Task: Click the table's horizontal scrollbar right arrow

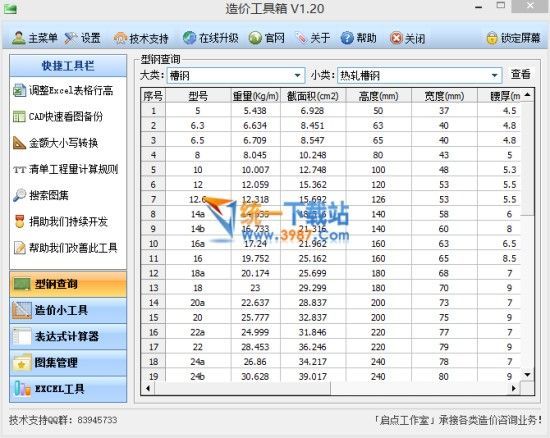Action: click(x=514, y=388)
